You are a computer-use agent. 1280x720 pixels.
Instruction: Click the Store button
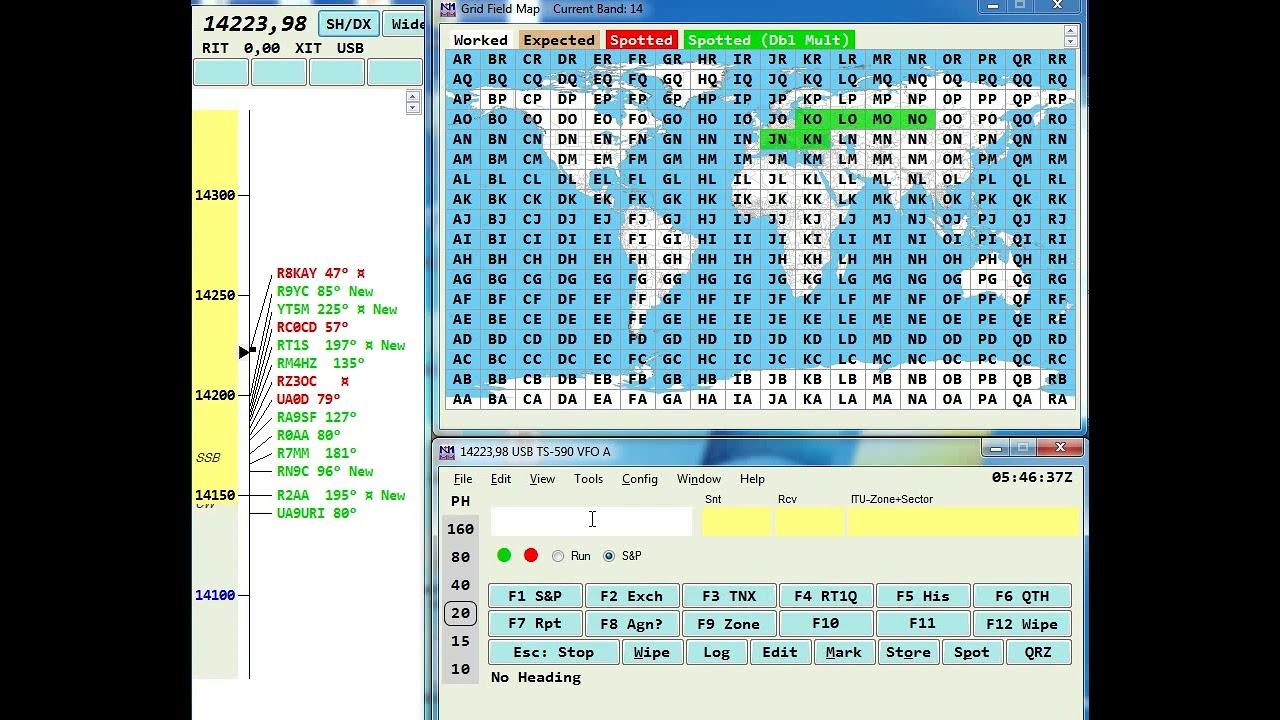pos(908,652)
